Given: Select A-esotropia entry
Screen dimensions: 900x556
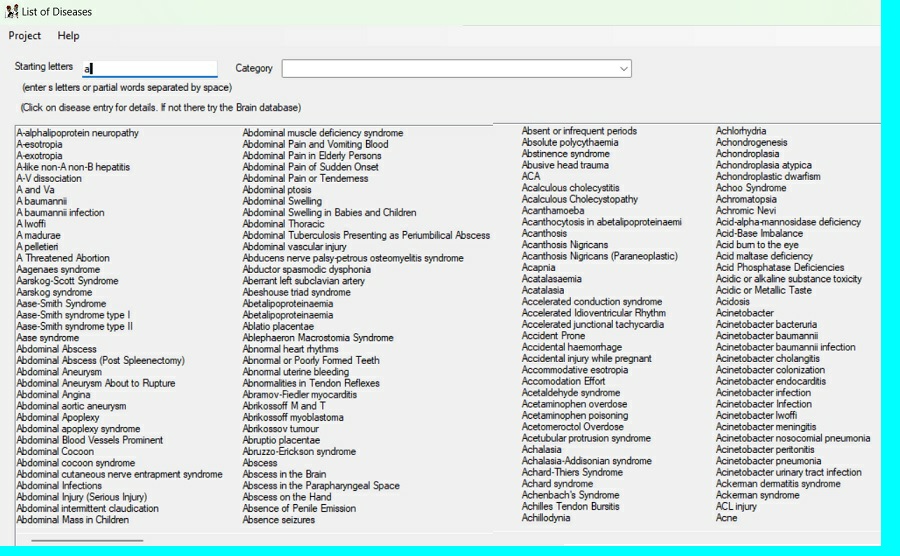Looking at the screenshot, I should (x=39, y=145).
